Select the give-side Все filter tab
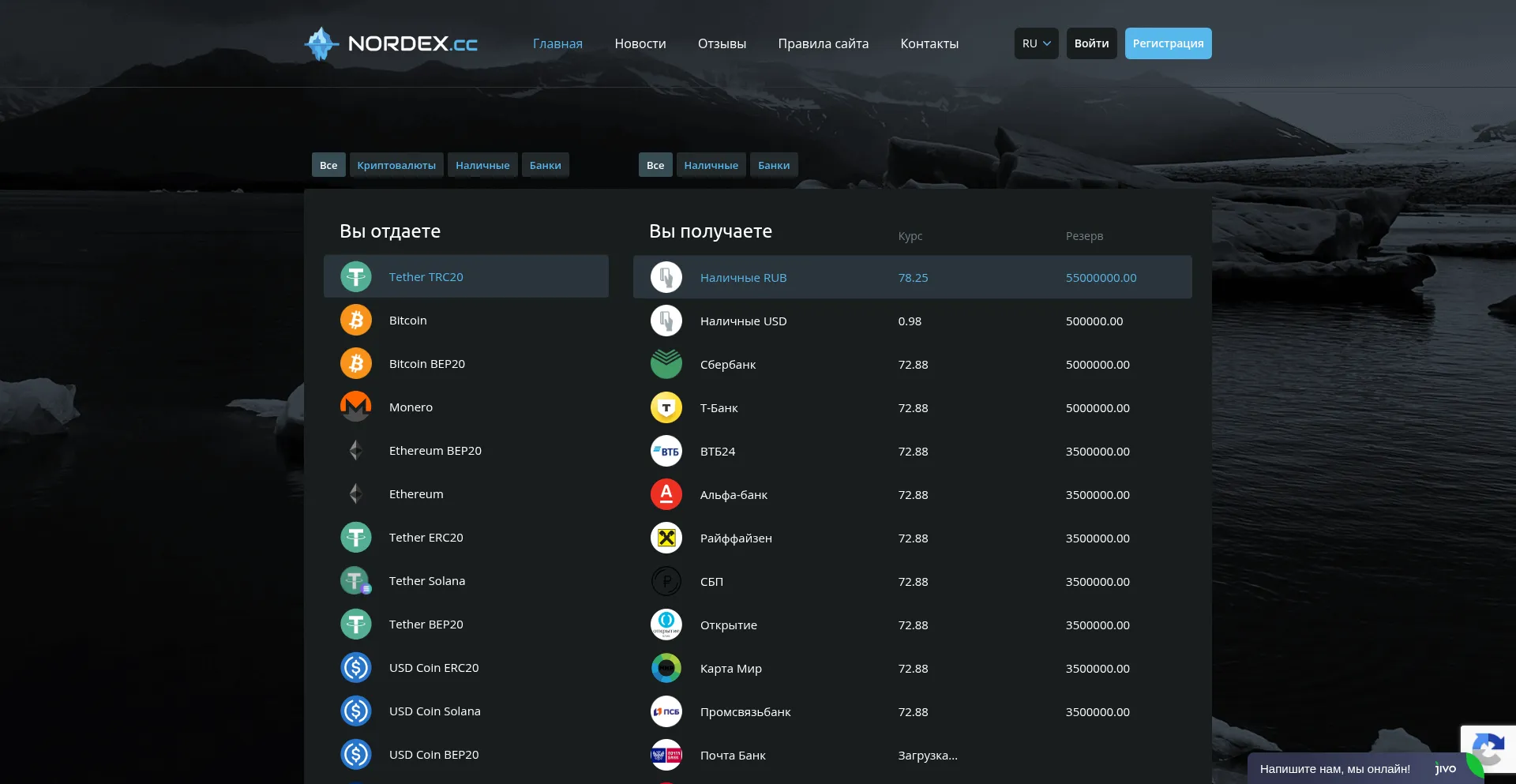Screen dimensions: 1516x784 tap(328, 165)
